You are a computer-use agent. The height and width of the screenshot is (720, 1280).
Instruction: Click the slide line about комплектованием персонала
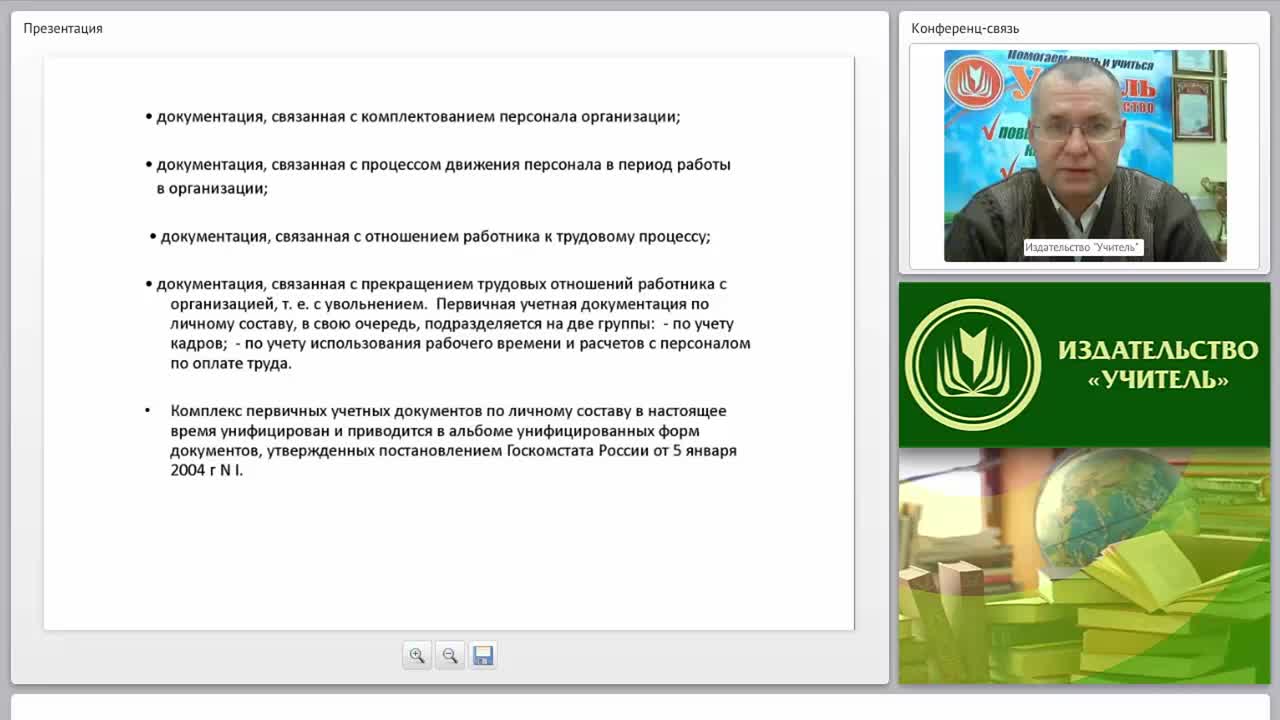[413, 117]
